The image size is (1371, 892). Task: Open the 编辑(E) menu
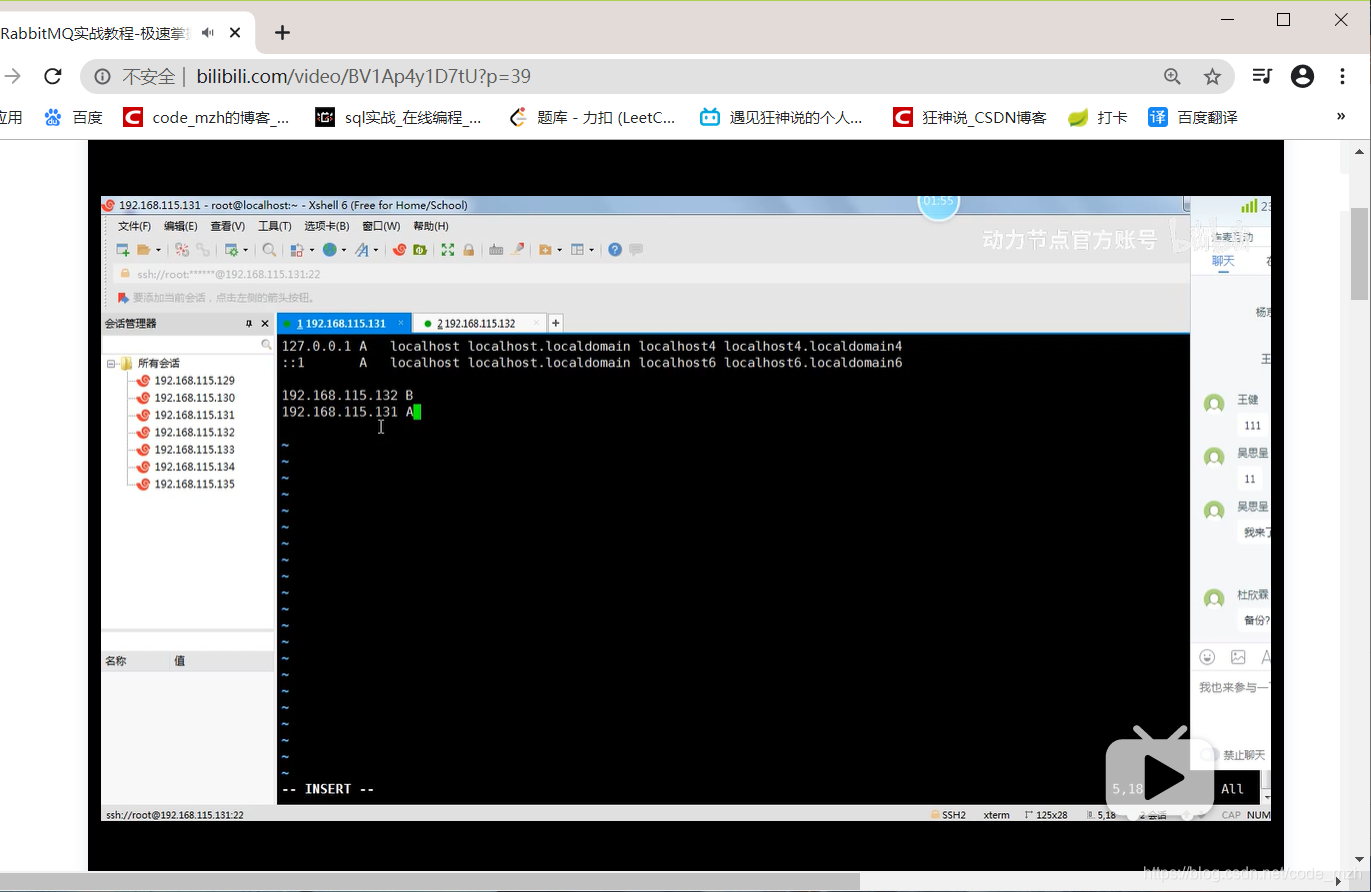point(181,227)
